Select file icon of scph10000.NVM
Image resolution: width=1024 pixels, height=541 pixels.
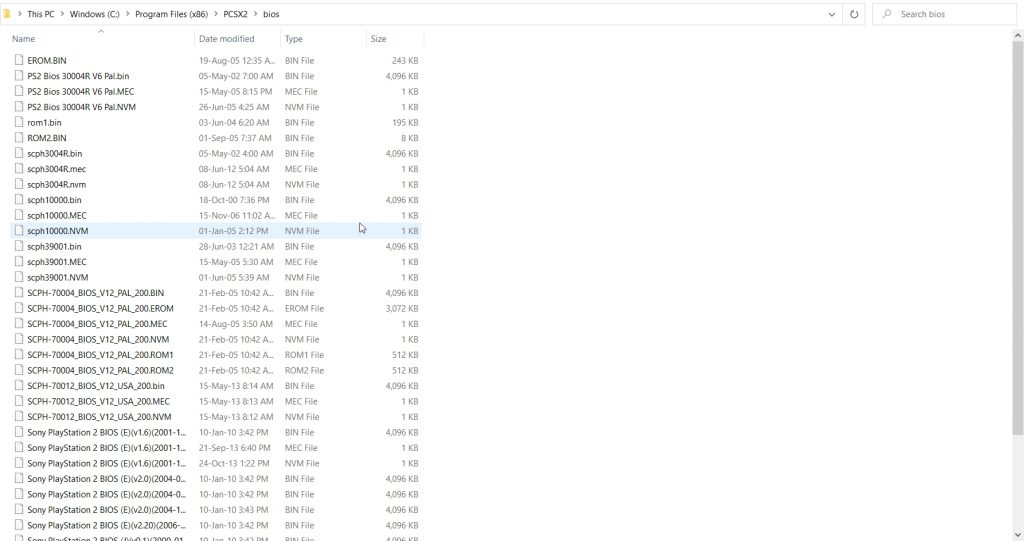(x=19, y=231)
